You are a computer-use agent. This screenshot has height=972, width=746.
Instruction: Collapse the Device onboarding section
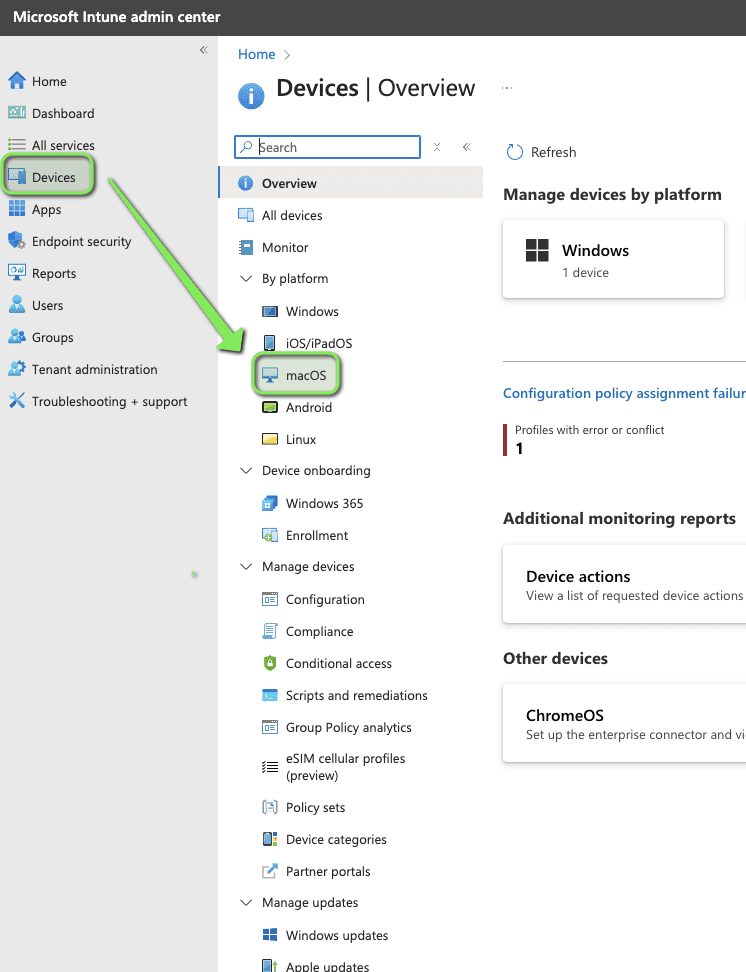click(x=246, y=471)
